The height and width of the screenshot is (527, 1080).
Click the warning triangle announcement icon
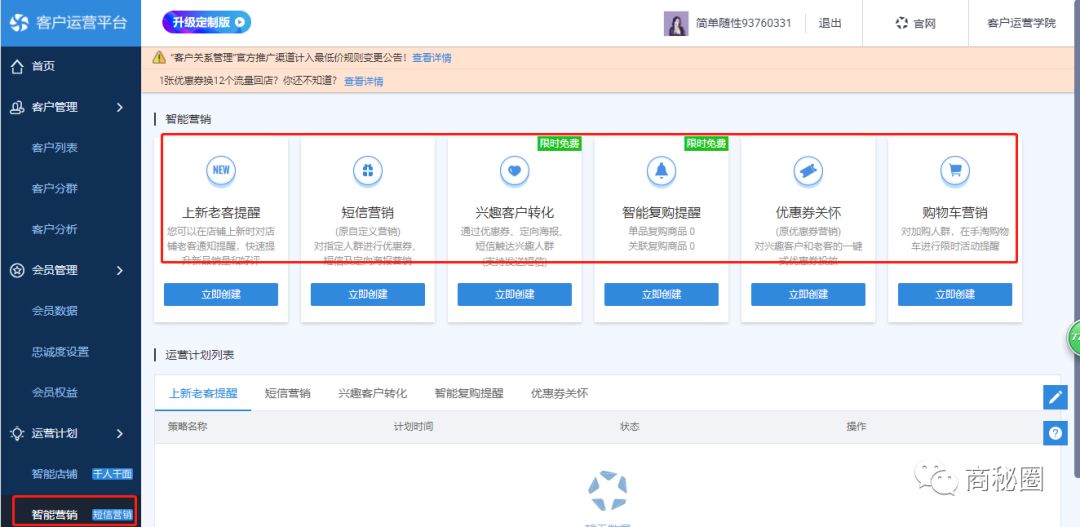click(159, 58)
